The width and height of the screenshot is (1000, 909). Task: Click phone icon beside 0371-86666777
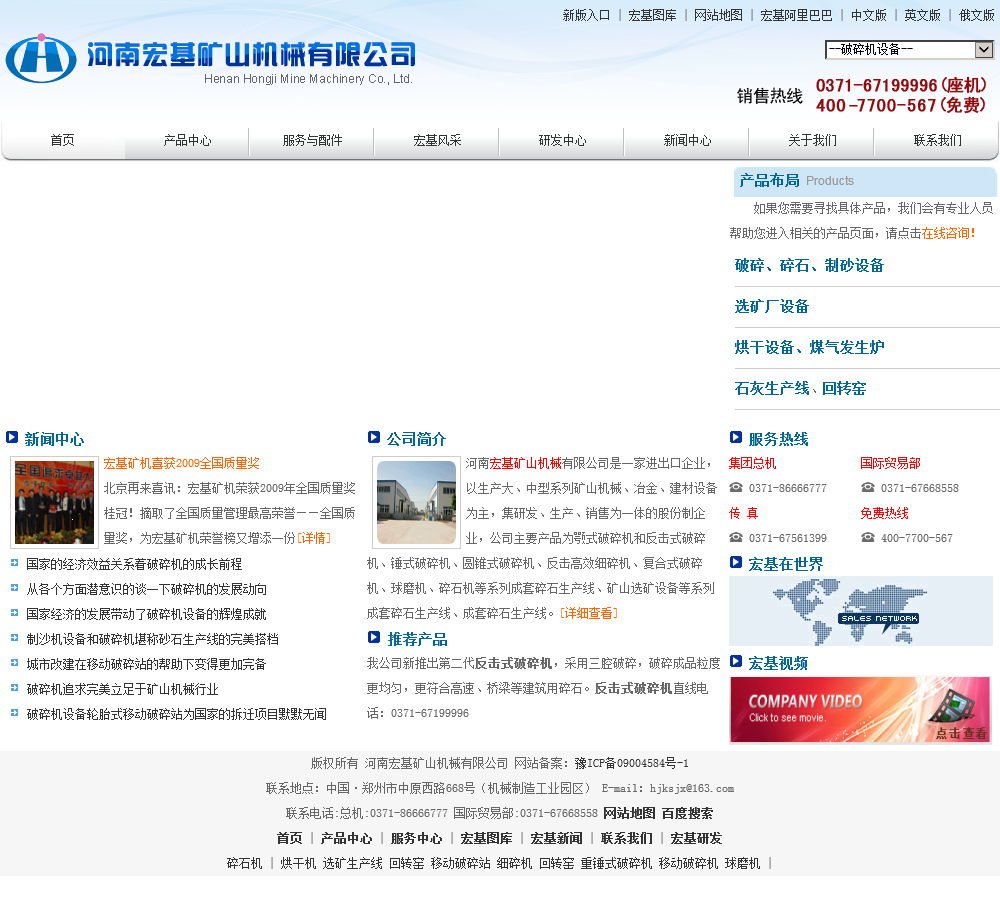pyautogui.click(x=736, y=487)
